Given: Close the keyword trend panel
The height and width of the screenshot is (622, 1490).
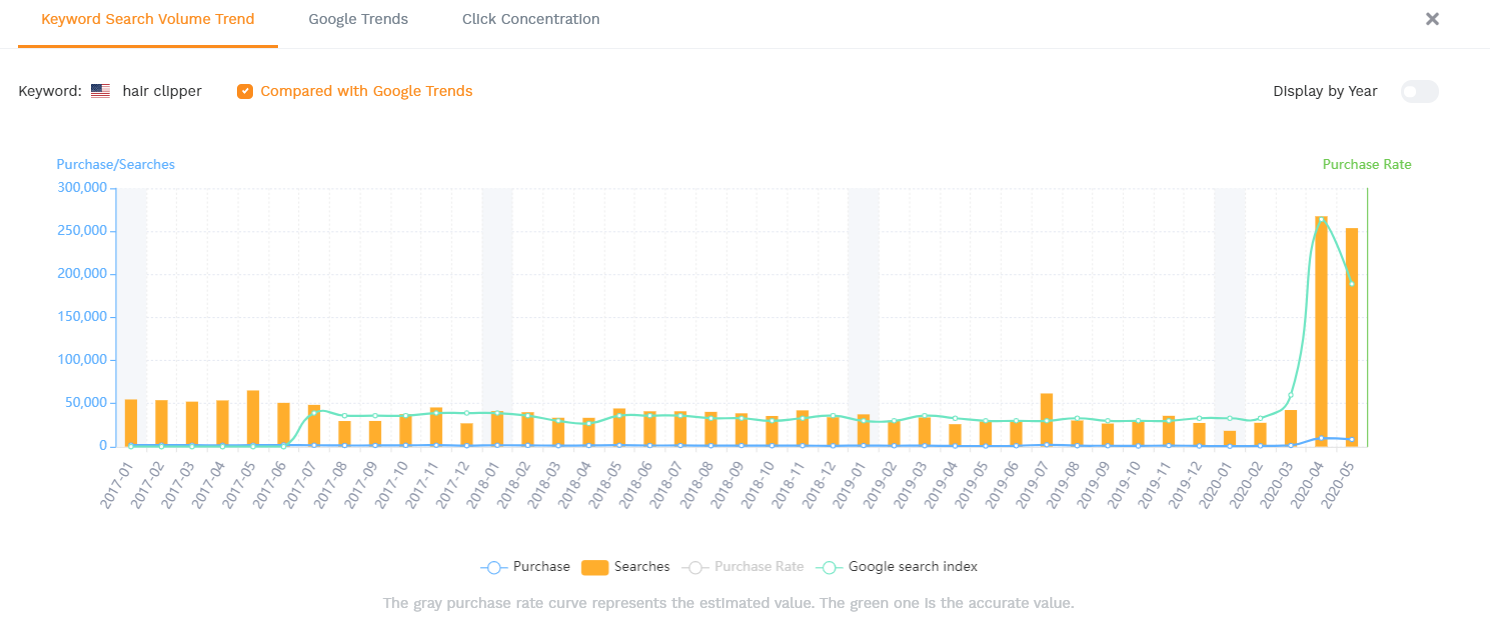Looking at the screenshot, I should [x=1432, y=19].
